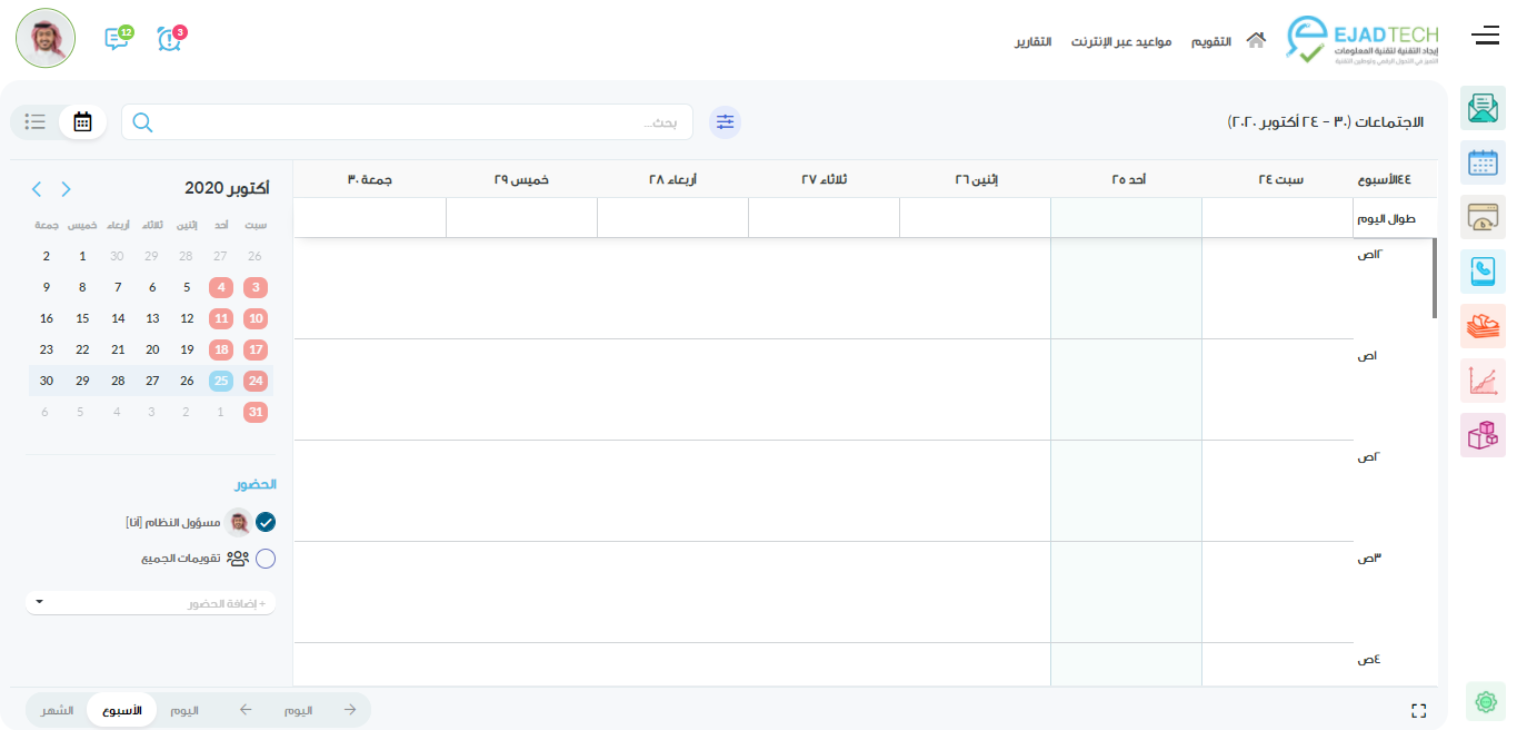Open the line chart sidebar icon
The image size is (1517, 730).
(x=1482, y=380)
